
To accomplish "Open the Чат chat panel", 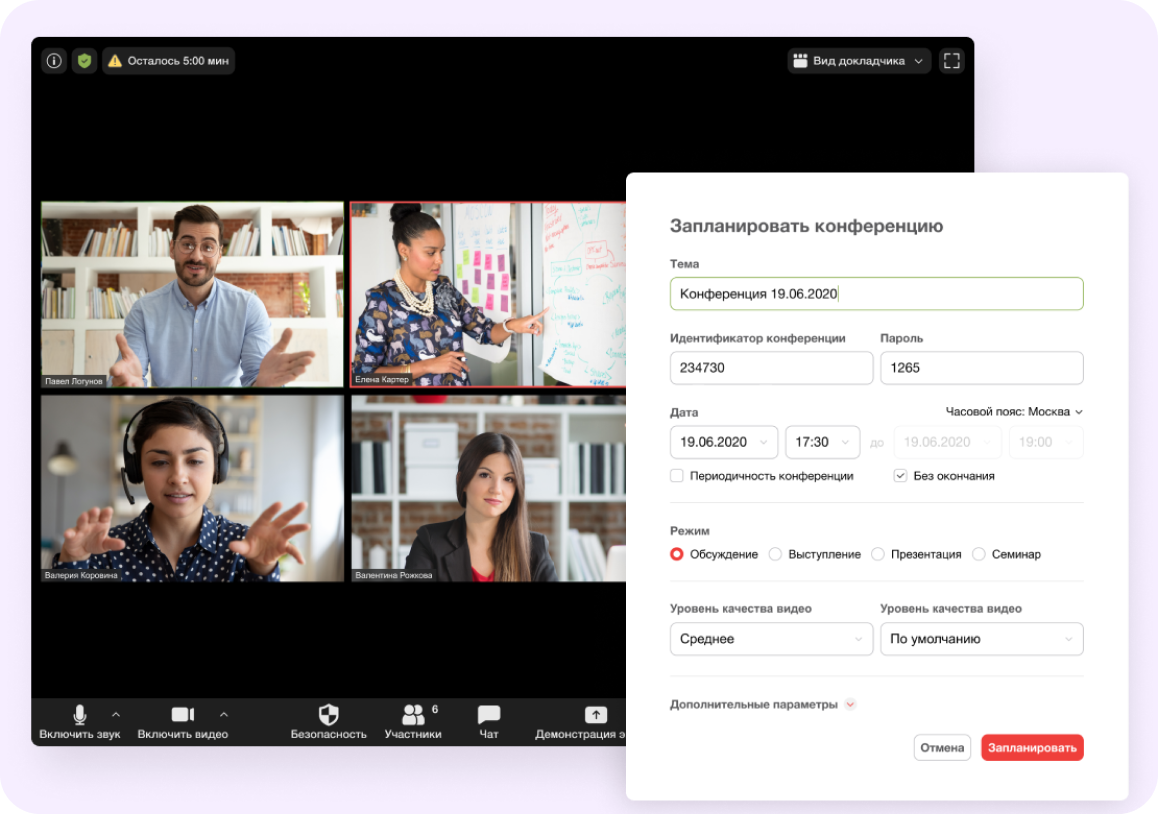I will click(x=489, y=722).
